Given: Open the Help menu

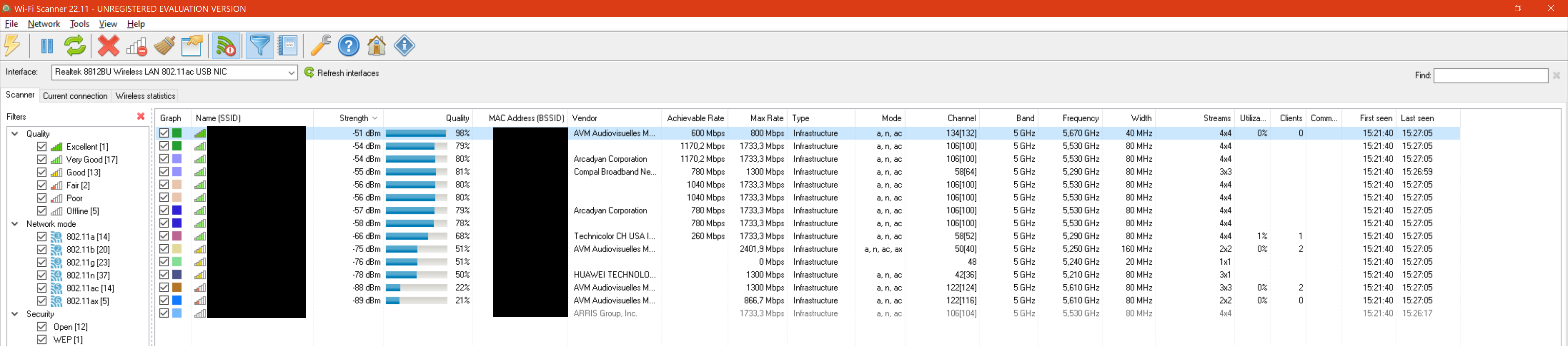Looking at the screenshot, I should (x=136, y=24).
